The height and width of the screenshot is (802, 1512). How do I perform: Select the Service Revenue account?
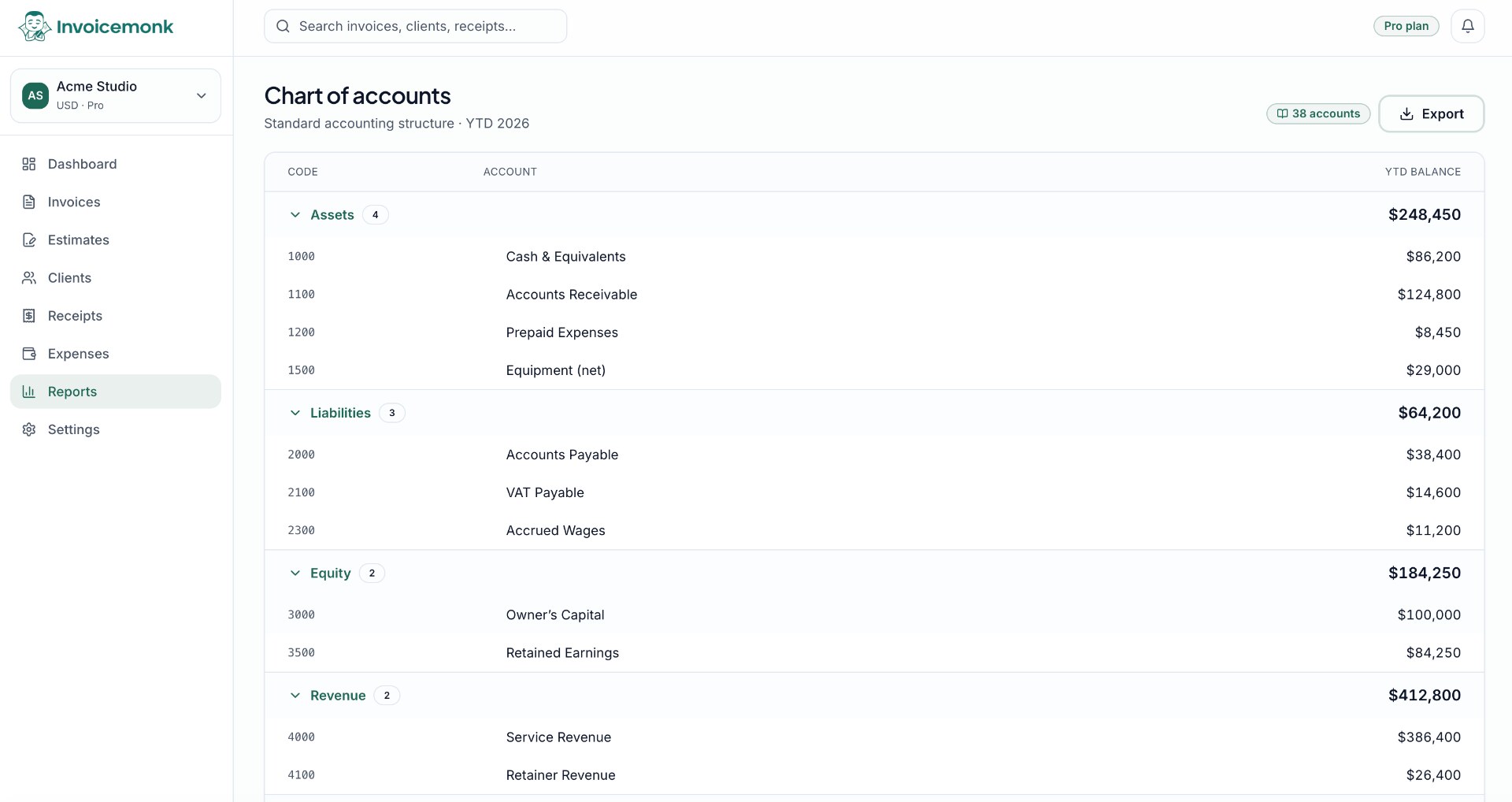point(874,737)
